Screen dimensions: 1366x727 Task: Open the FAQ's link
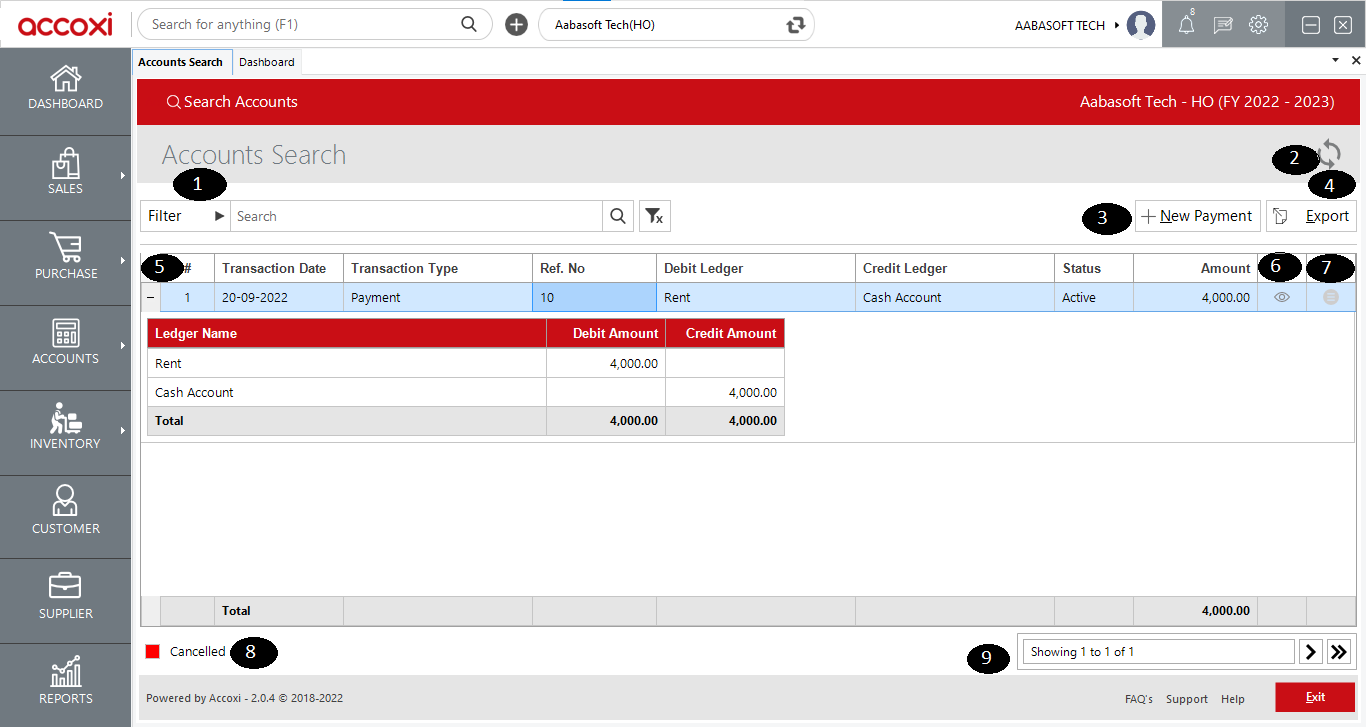click(x=1139, y=699)
